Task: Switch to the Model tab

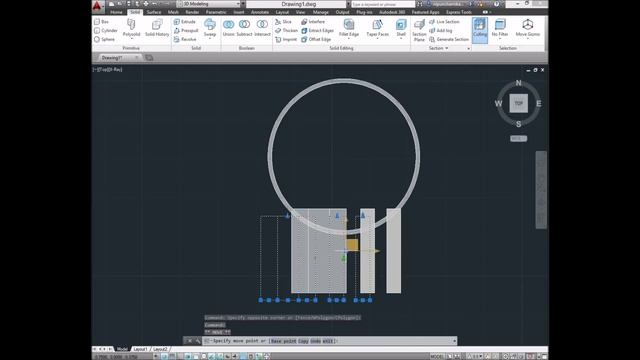Action: [x=122, y=349]
